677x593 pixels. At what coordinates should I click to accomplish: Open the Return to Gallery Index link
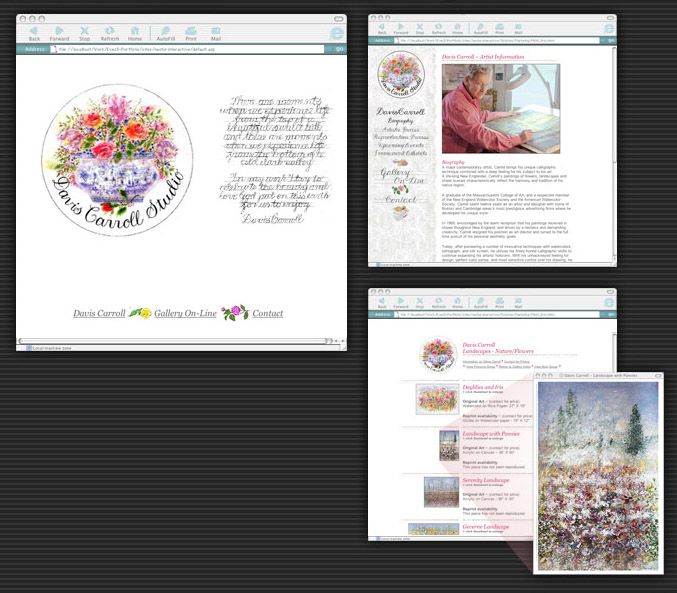514,367
